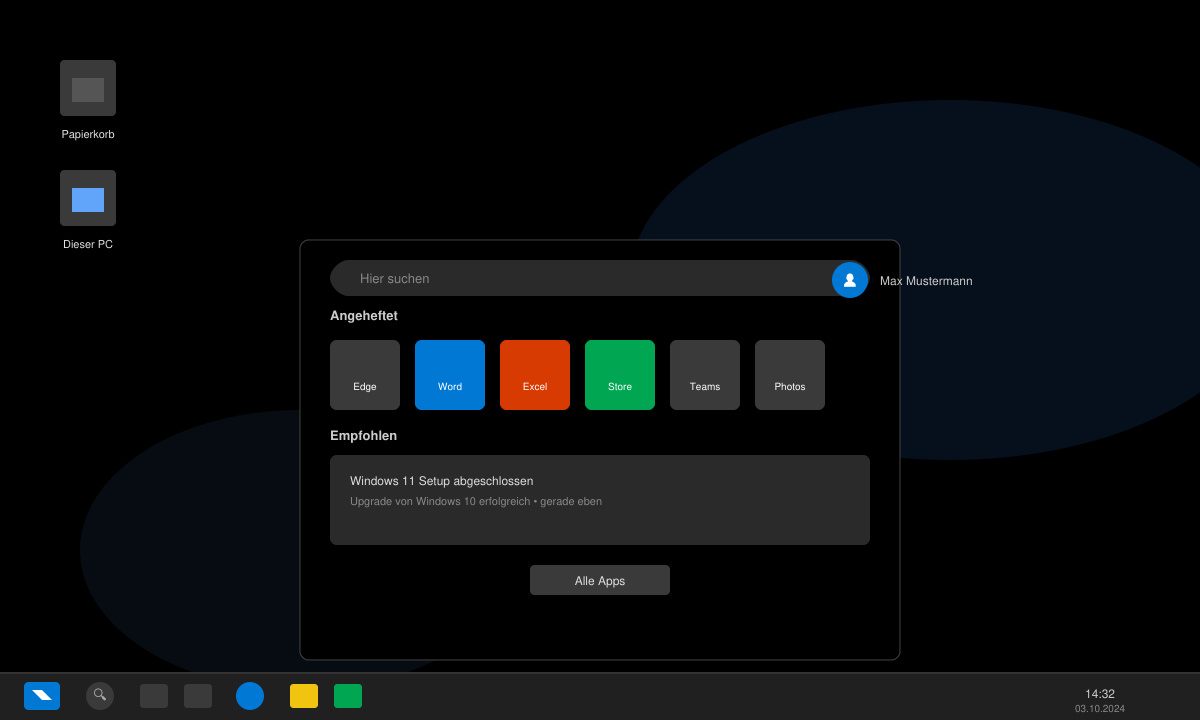1200x720 pixels.
Task: Open the yellow taskbar app icon
Action: (x=304, y=696)
